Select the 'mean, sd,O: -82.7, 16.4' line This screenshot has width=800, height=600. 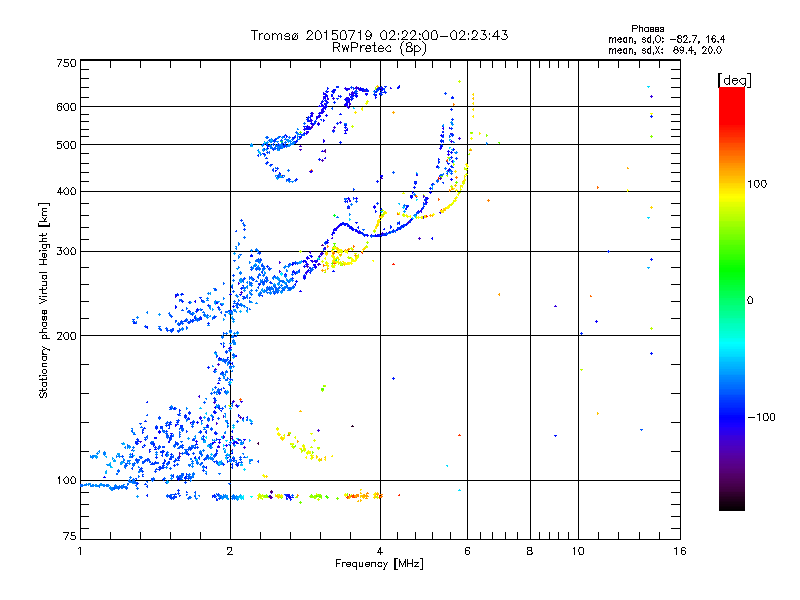coord(666,39)
